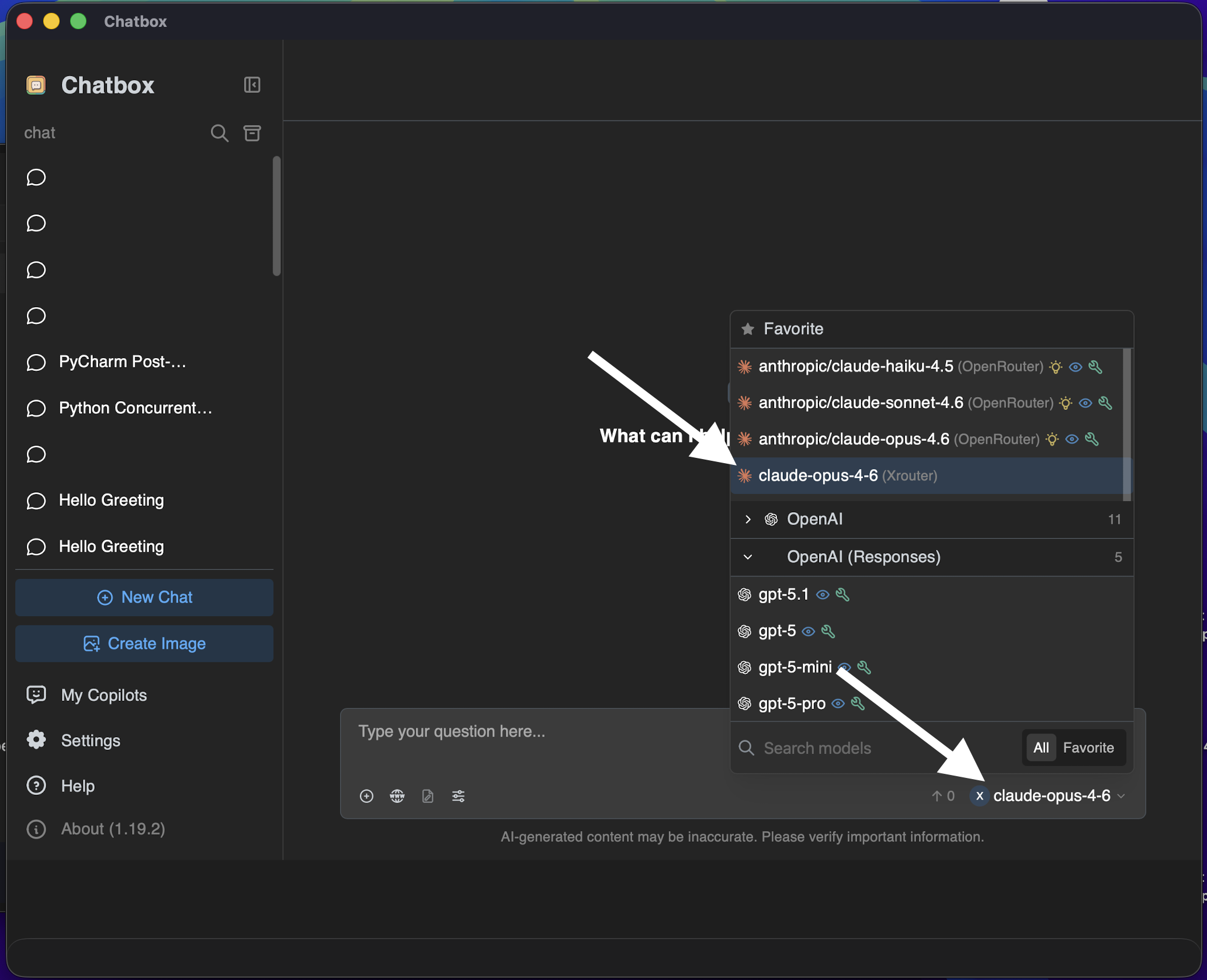The height and width of the screenshot is (980, 1207).
Task: Enable web browsing globe icon
Action: tap(397, 795)
